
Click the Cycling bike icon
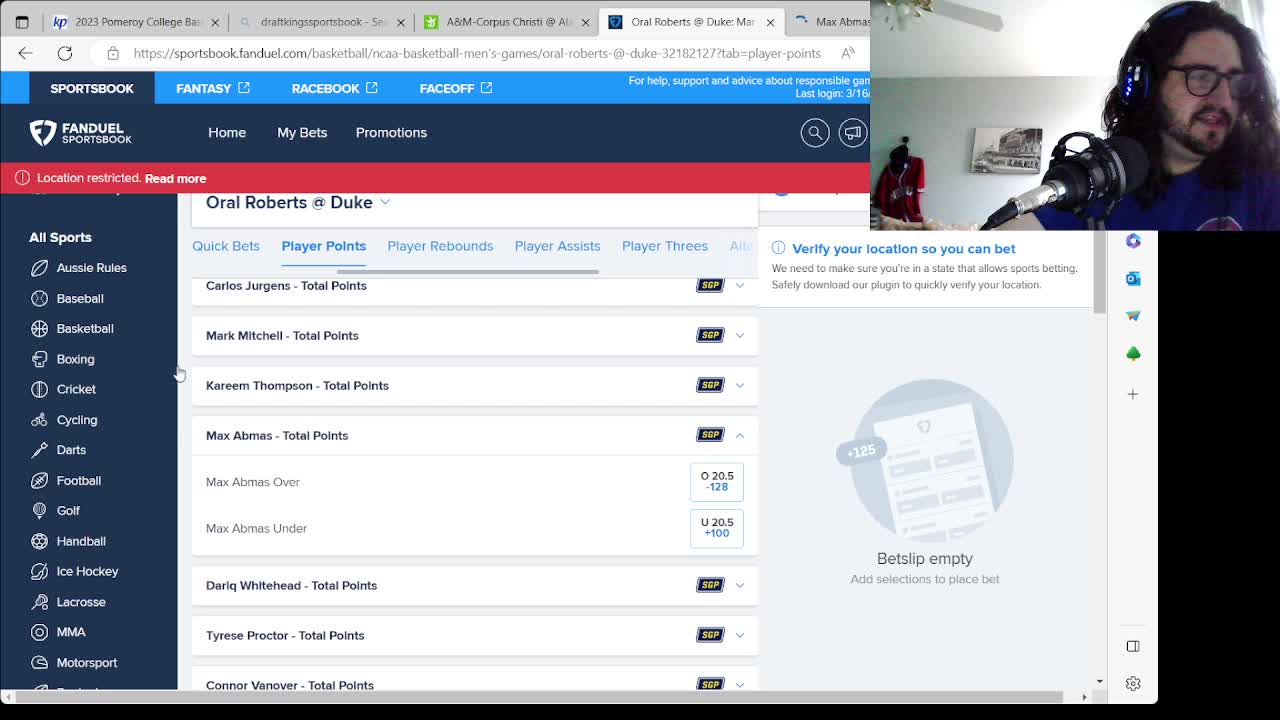39,420
